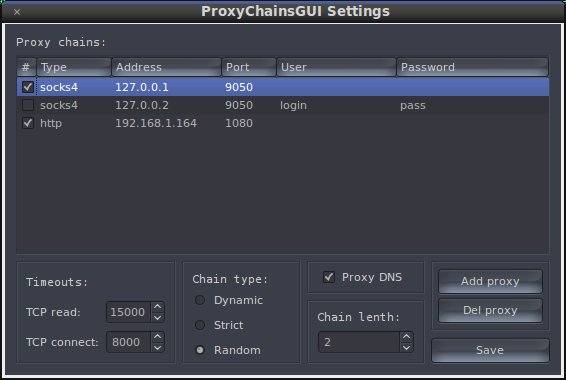Click the Chain lenth value field
This screenshot has width=566, height=380.
[x=359, y=342]
